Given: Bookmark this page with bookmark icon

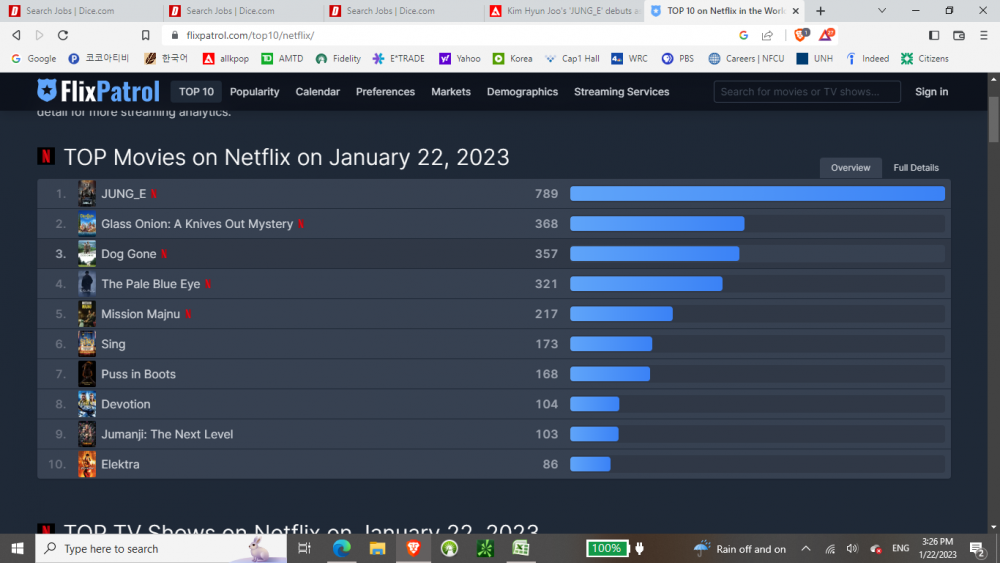Looking at the screenshot, I should (x=145, y=35).
